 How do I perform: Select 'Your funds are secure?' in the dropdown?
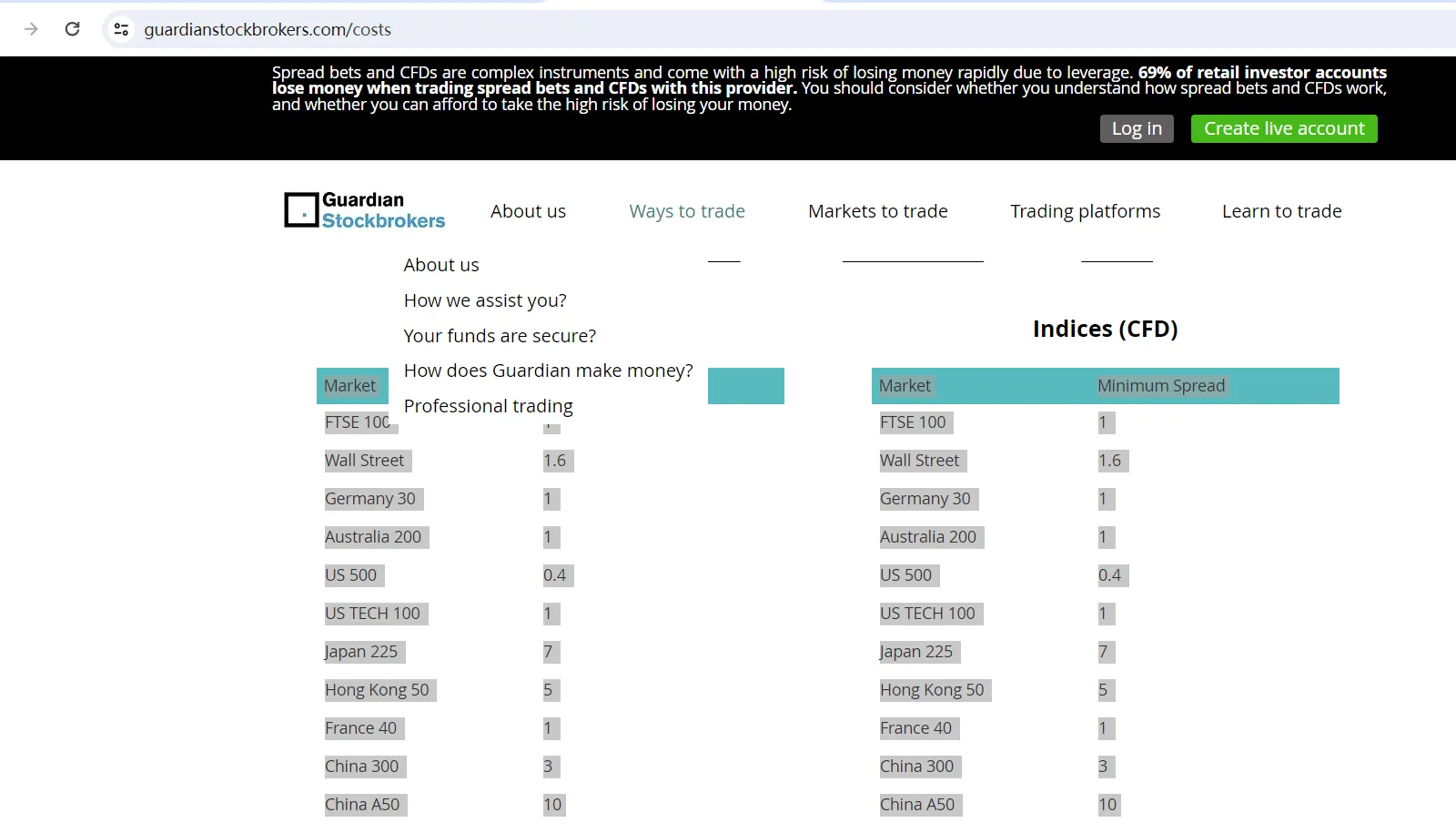click(500, 336)
